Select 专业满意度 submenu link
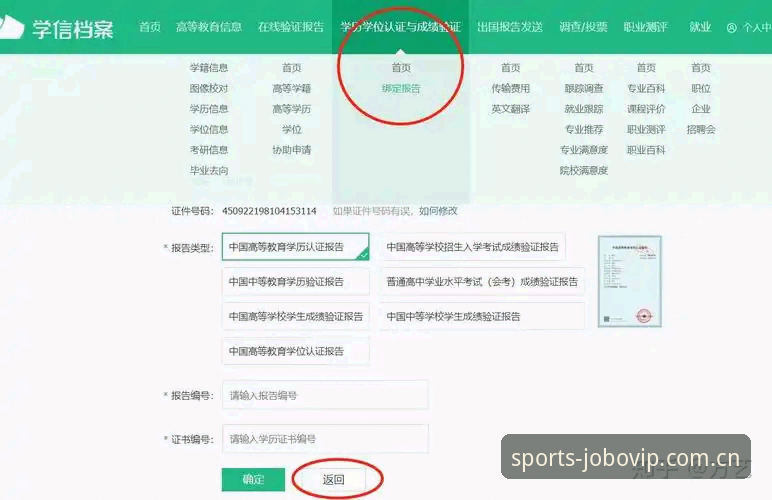The image size is (772, 500). pyautogui.click(x=583, y=150)
